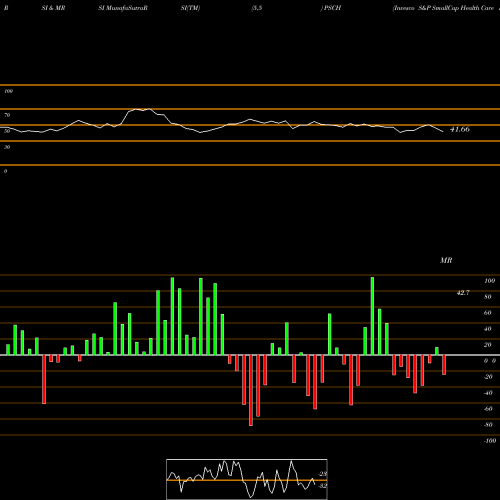
Task: Click the longest red bar near -80
Action: [251, 390]
